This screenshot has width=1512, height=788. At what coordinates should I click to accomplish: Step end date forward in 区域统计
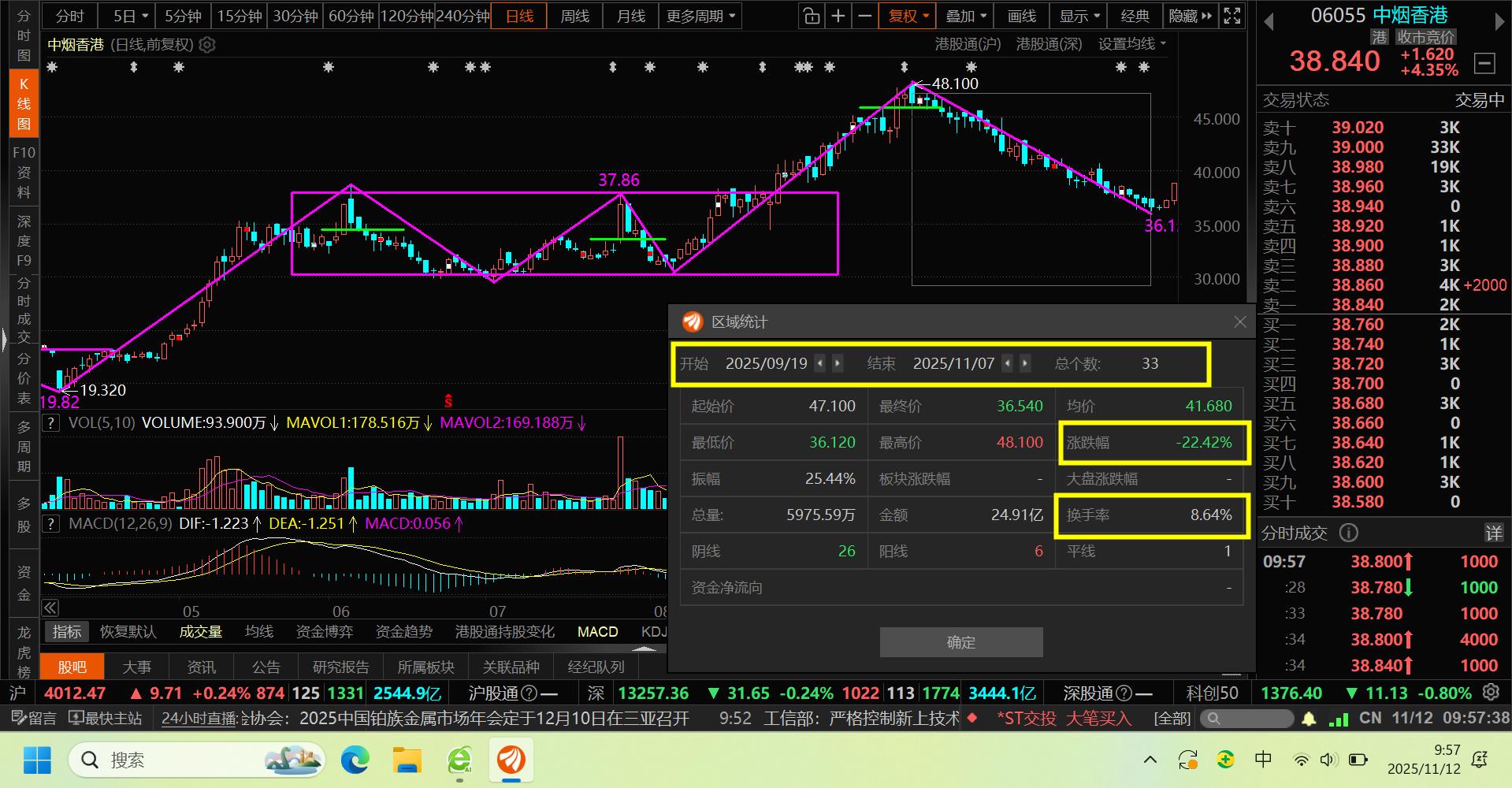point(1025,363)
